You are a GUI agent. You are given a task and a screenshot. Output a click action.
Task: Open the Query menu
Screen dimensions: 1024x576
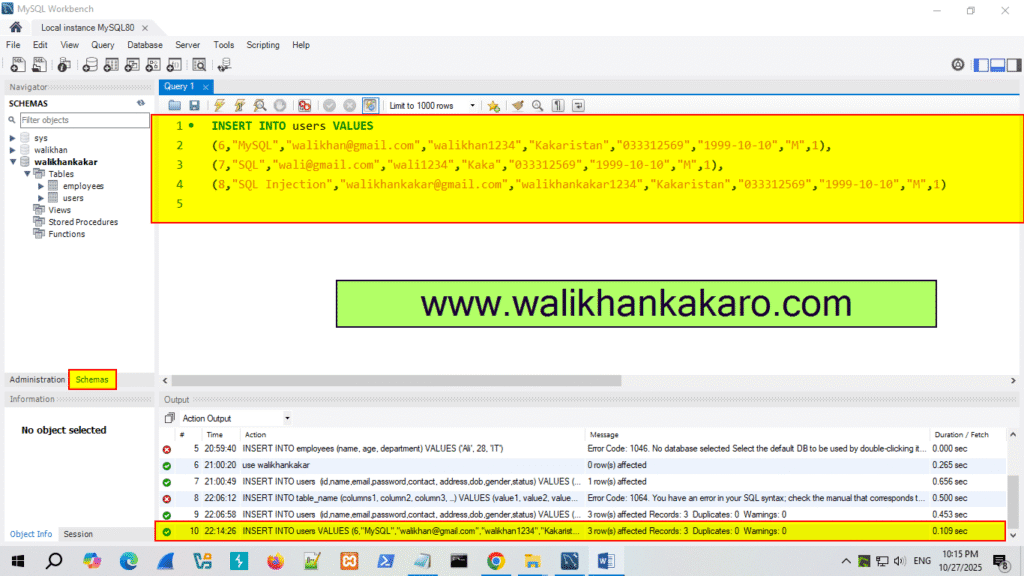102,45
